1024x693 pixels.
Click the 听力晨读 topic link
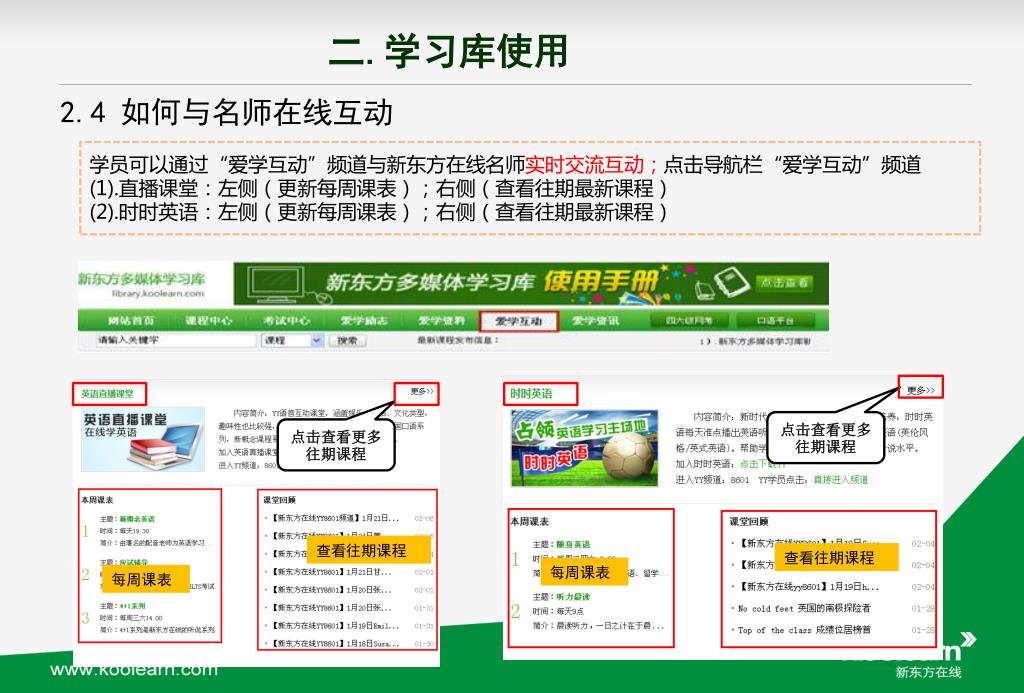click(573, 596)
